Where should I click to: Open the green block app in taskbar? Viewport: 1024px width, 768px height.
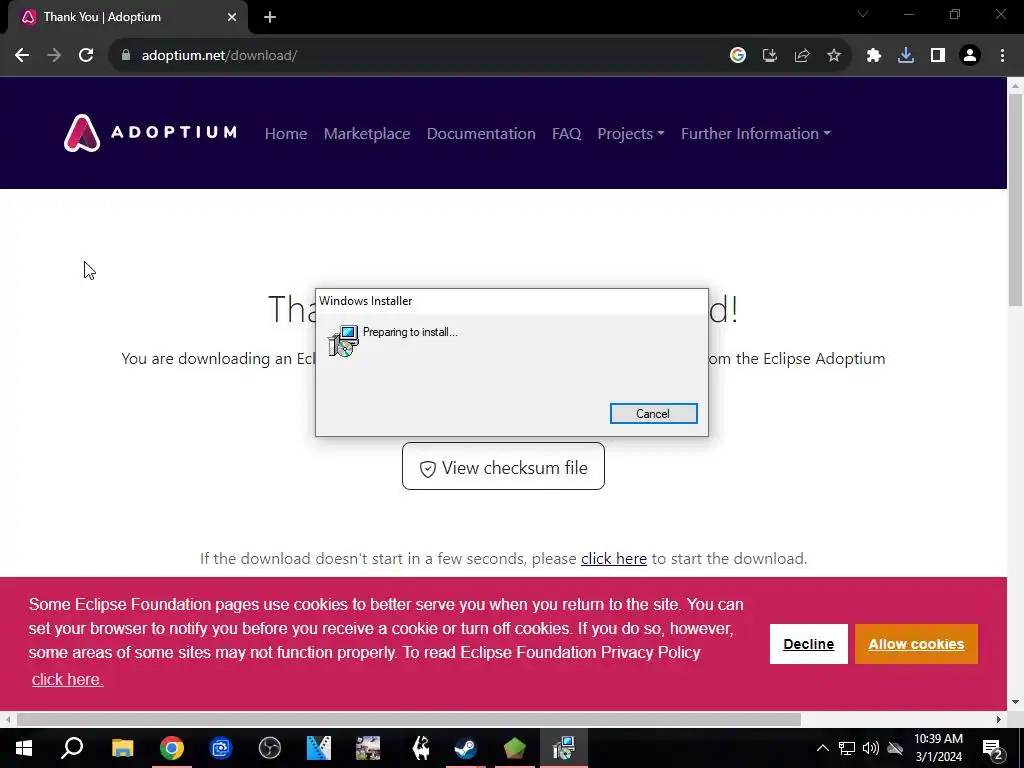[515, 748]
